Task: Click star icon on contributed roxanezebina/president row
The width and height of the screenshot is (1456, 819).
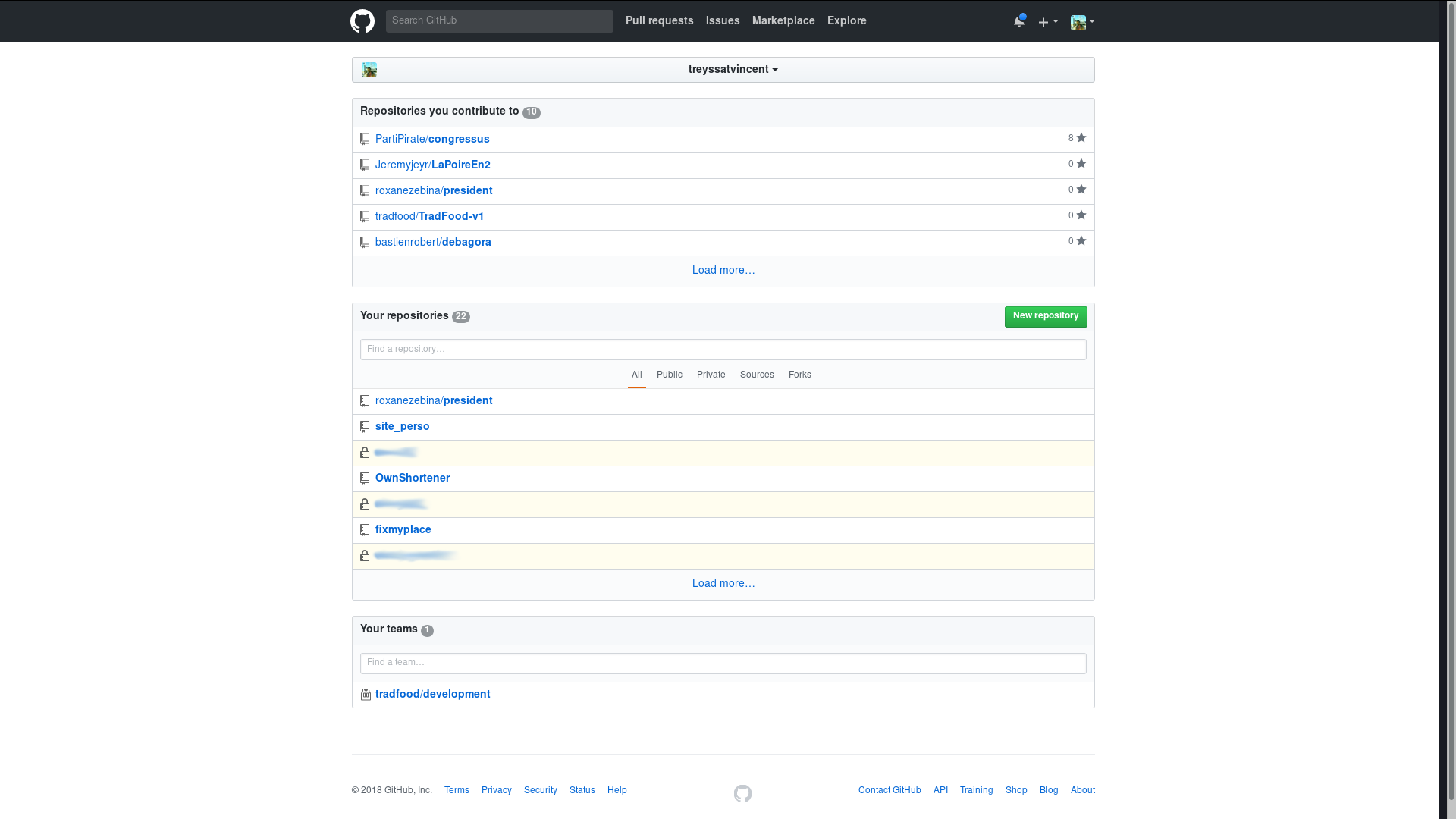Action: (x=1081, y=190)
